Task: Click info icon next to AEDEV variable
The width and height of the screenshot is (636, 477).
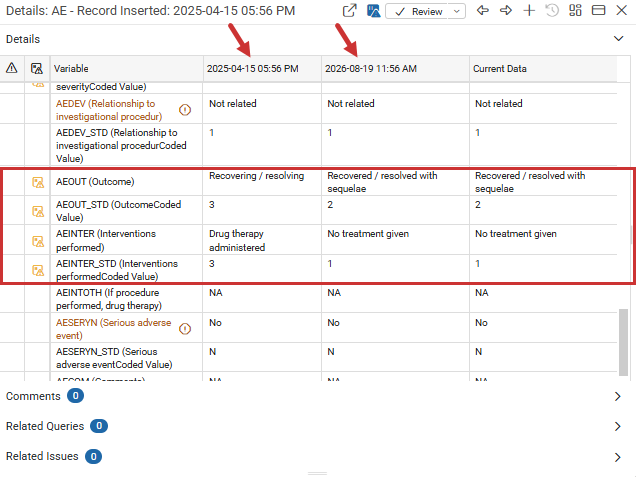Action: point(185,110)
